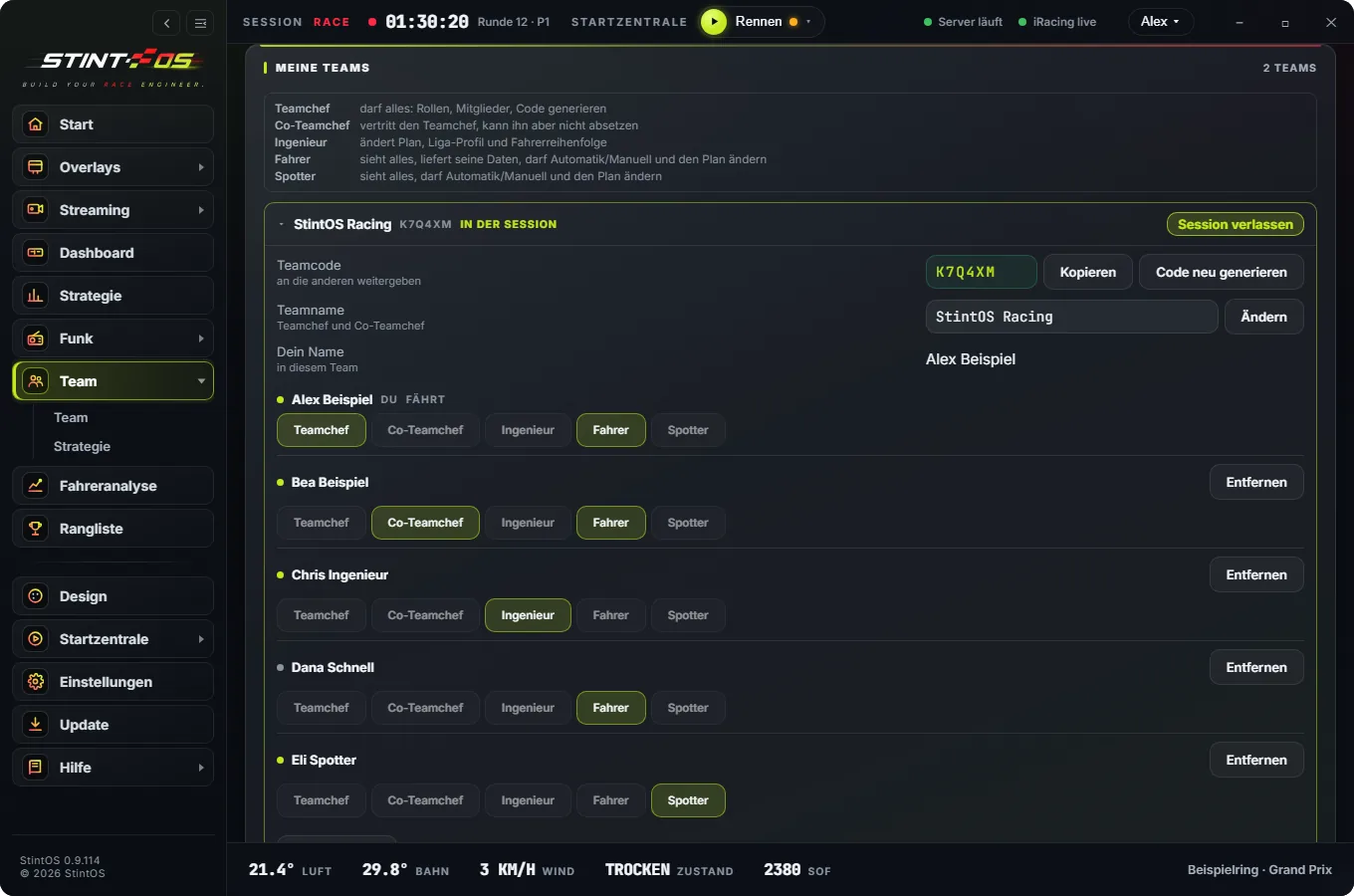This screenshot has height=896, width=1354.
Task: Click the green Rennen play button
Action: 714,22
